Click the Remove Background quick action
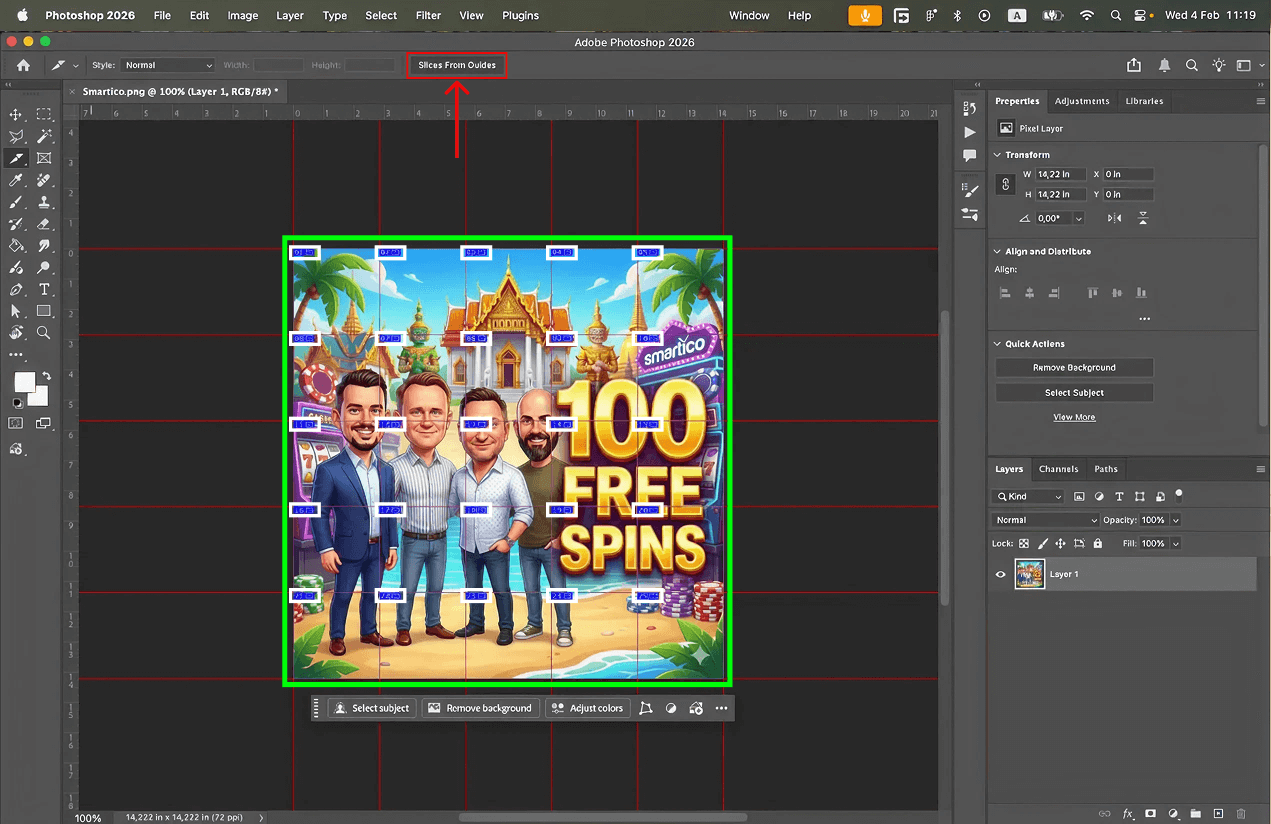This screenshot has width=1271, height=824. click(x=1074, y=368)
